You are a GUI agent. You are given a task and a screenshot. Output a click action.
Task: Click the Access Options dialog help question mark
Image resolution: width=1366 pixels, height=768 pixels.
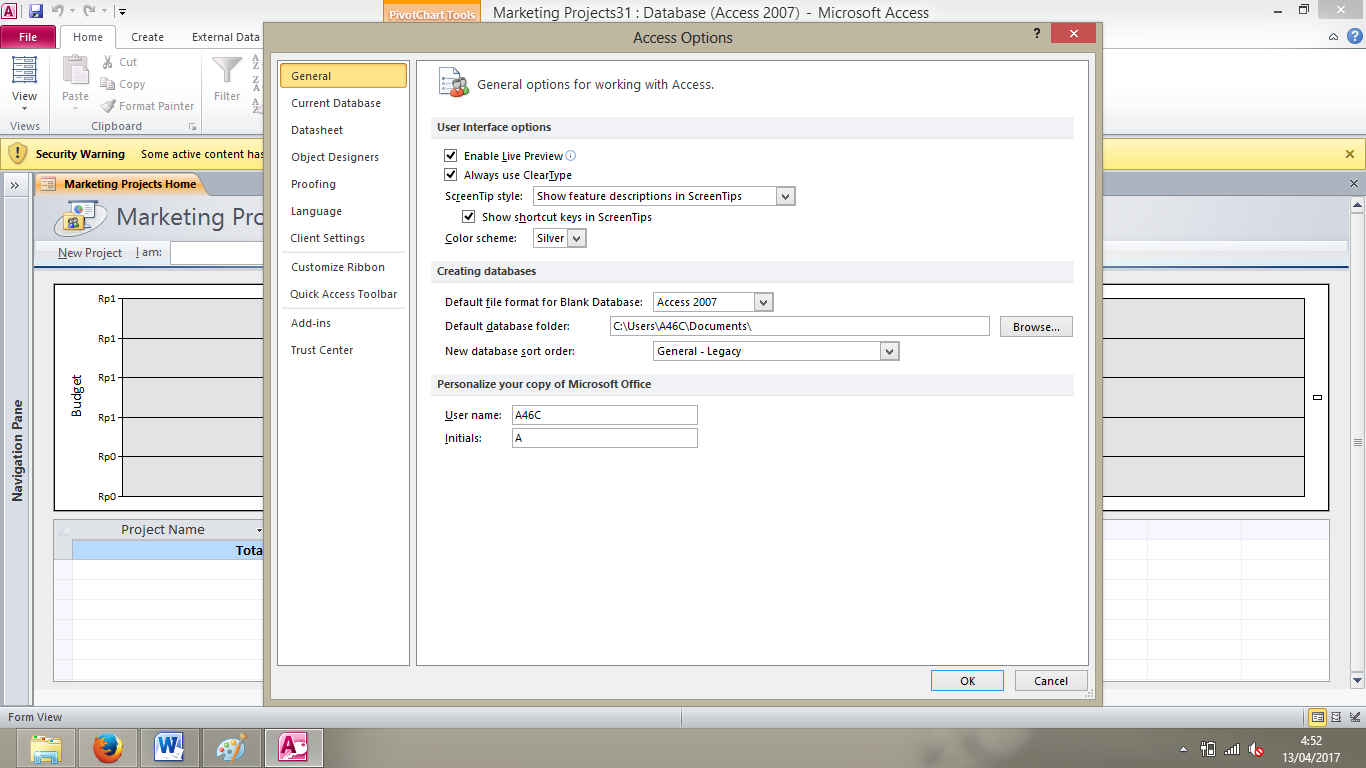tap(1036, 34)
